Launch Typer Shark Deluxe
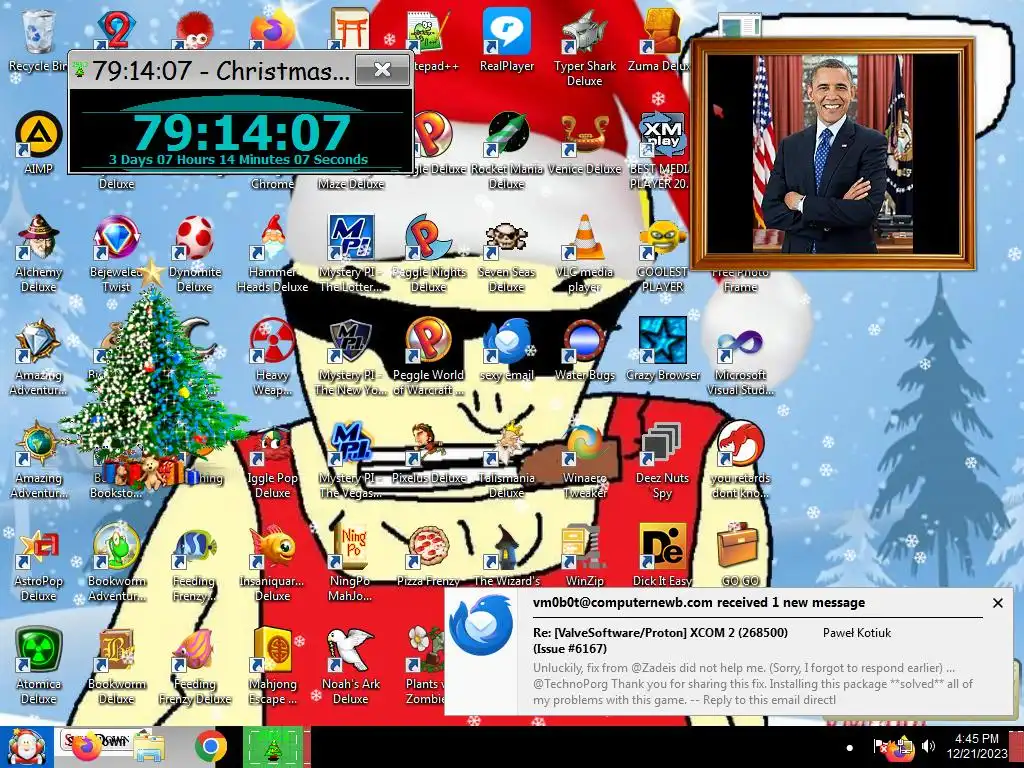1024x768 pixels. 584,49
